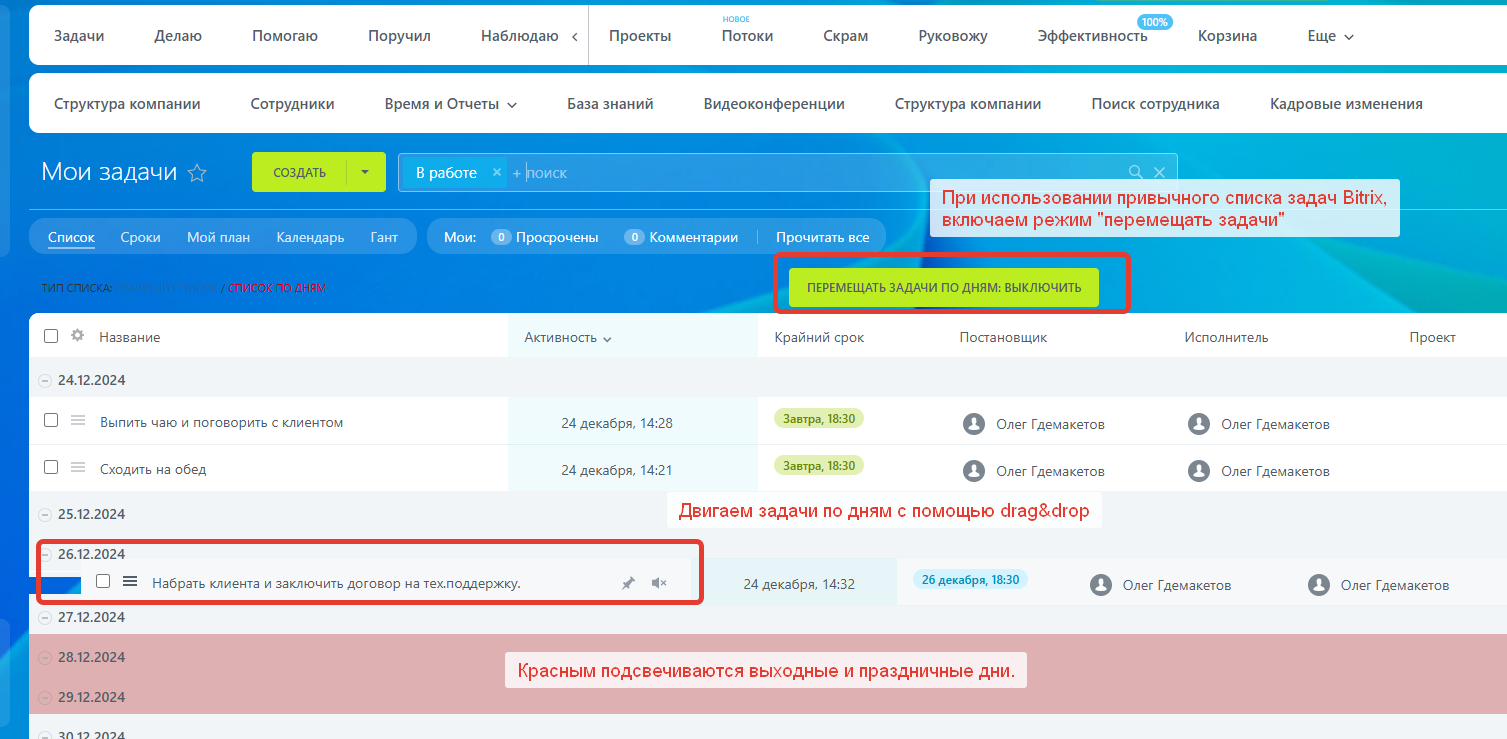Image resolution: width=1507 pixels, height=739 pixels.
Task: Tick the select-all tasks checkbox
Action: pyautogui.click(x=51, y=336)
